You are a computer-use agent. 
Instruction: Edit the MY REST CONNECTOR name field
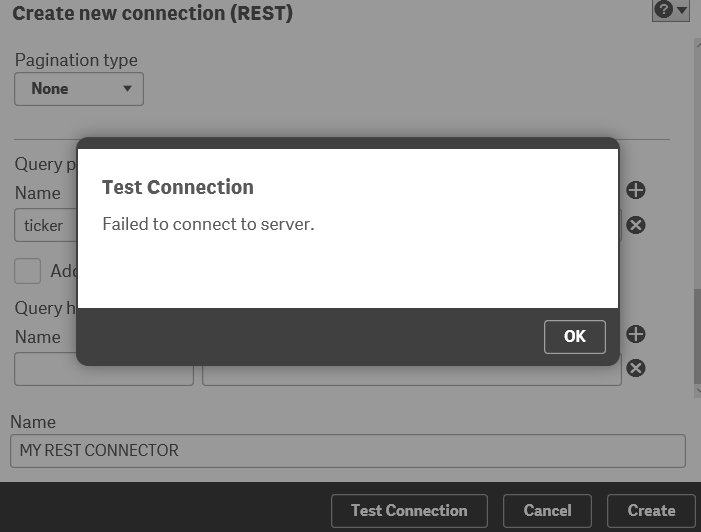347,450
